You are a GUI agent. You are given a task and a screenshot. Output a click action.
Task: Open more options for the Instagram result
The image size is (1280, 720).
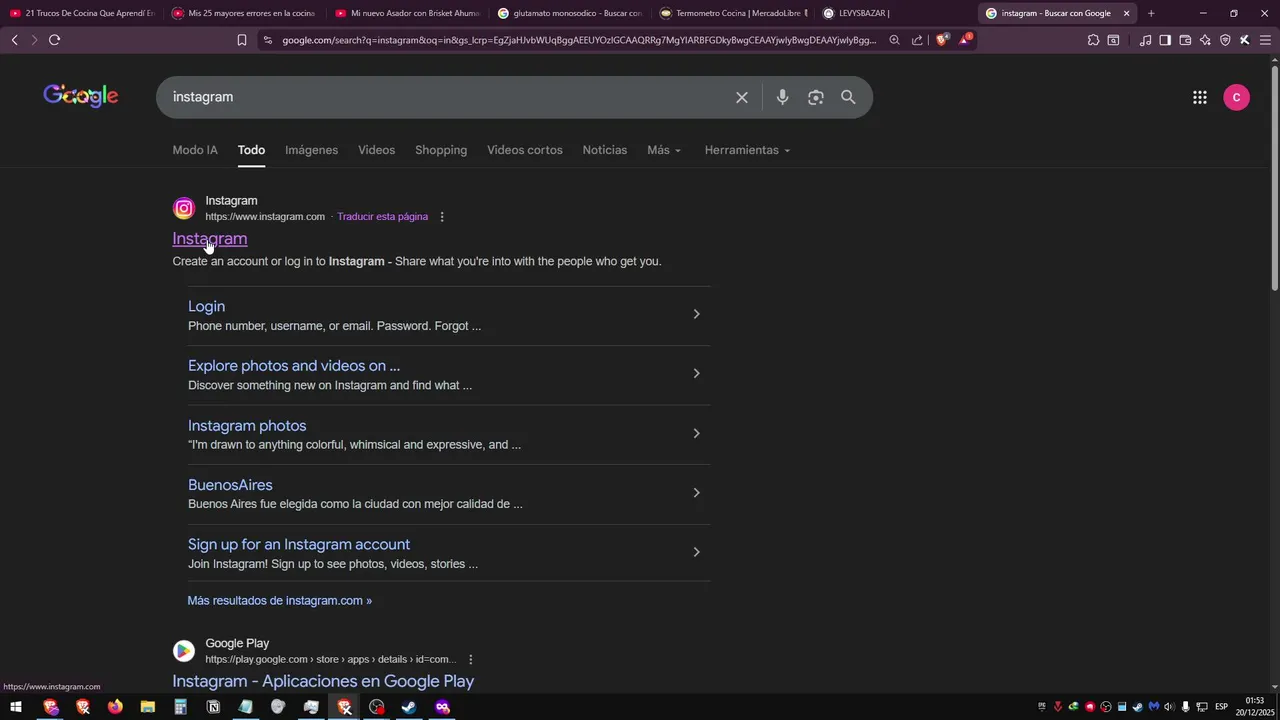[442, 217]
